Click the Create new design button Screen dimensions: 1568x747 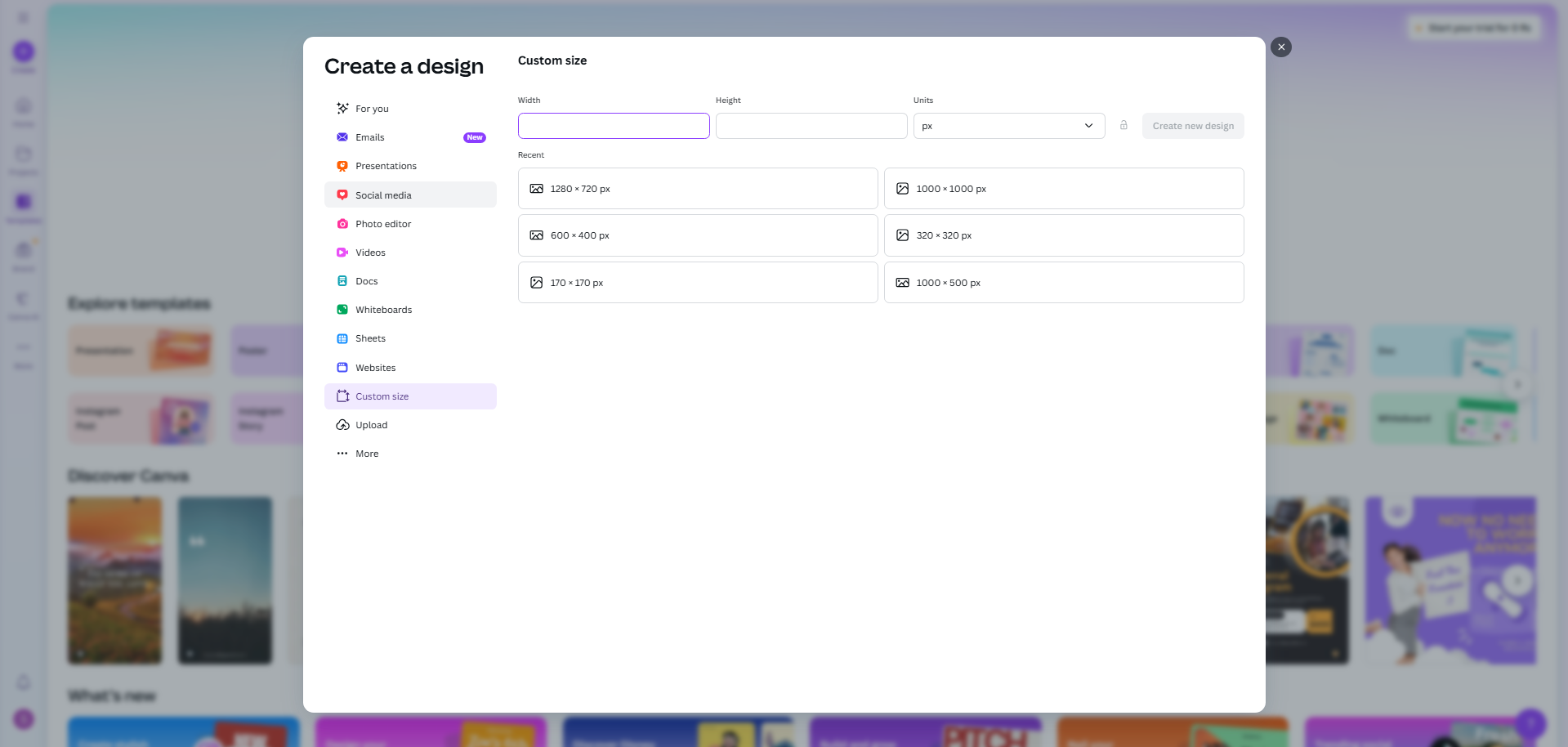coord(1192,125)
